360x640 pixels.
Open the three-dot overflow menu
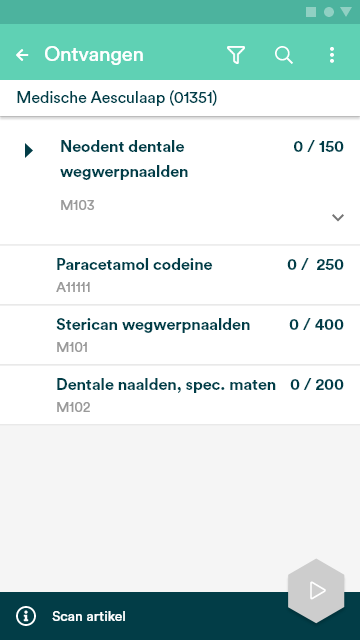[x=332, y=55]
